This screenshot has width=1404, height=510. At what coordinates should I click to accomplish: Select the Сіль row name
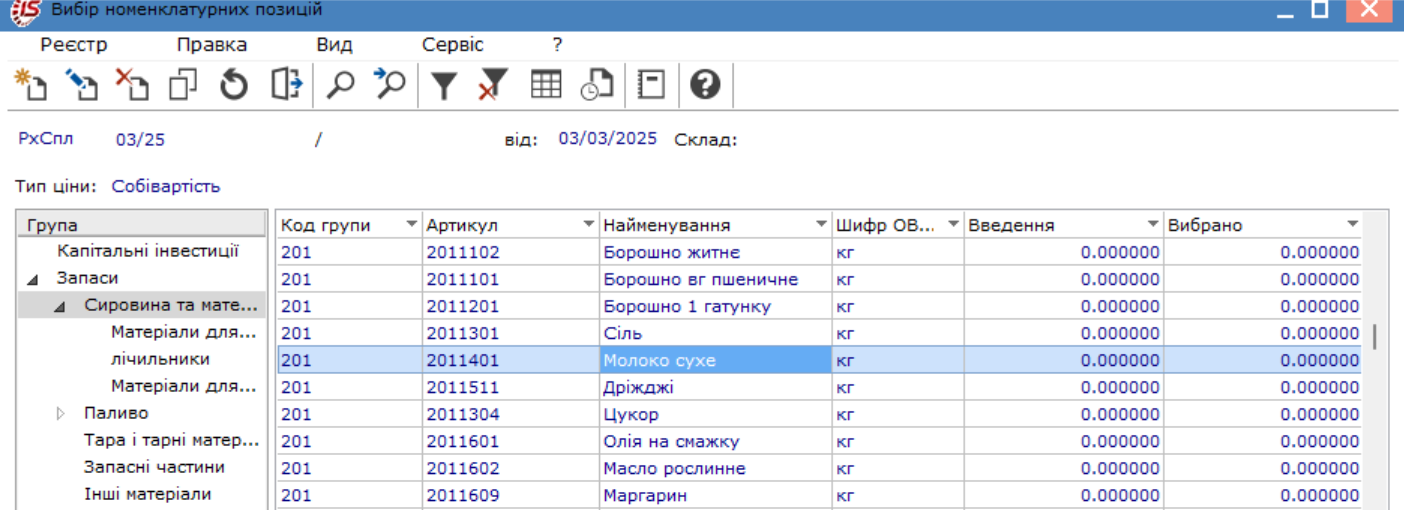(622, 333)
